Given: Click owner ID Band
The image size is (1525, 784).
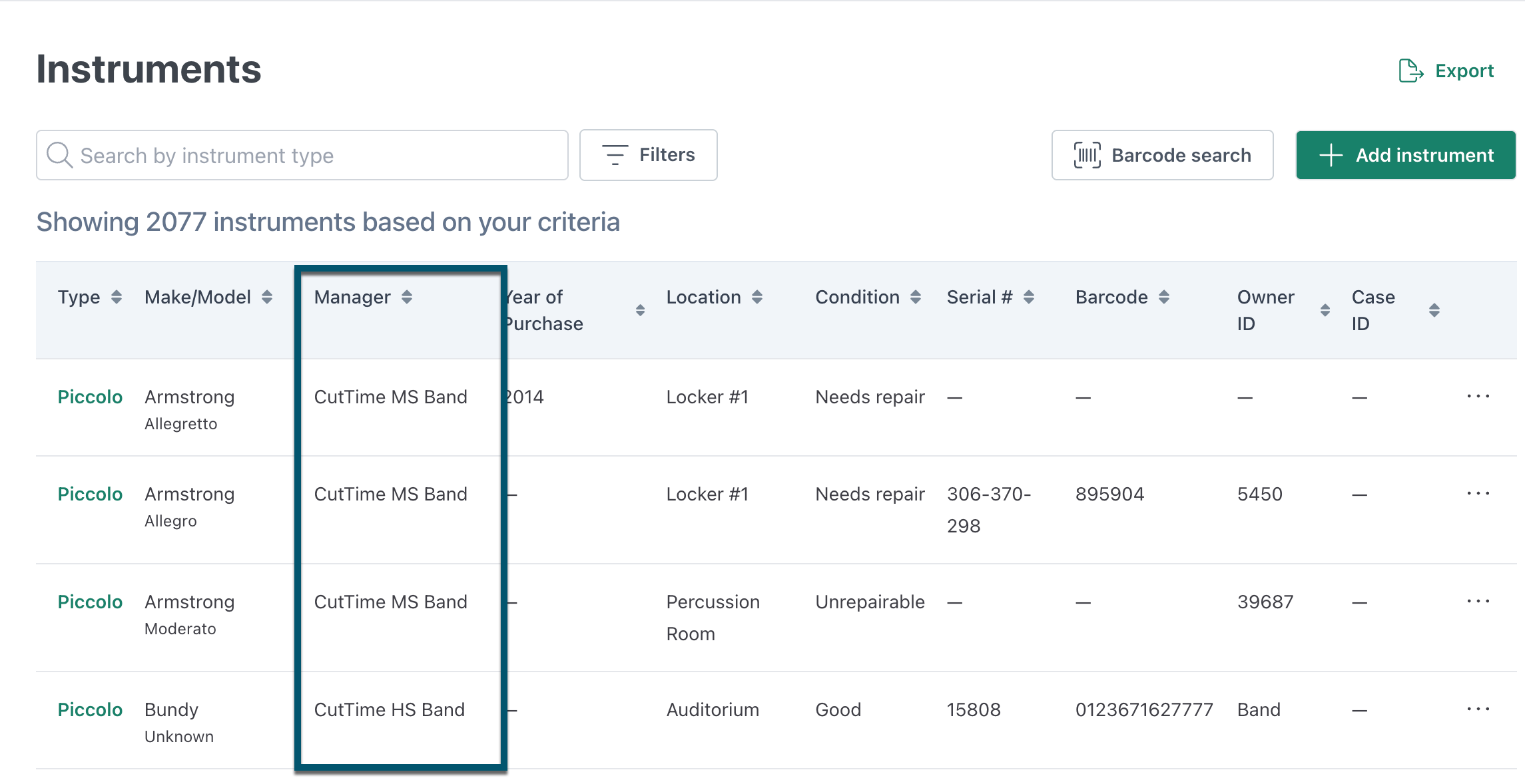Looking at the screenshot, I should point(1259,709).
